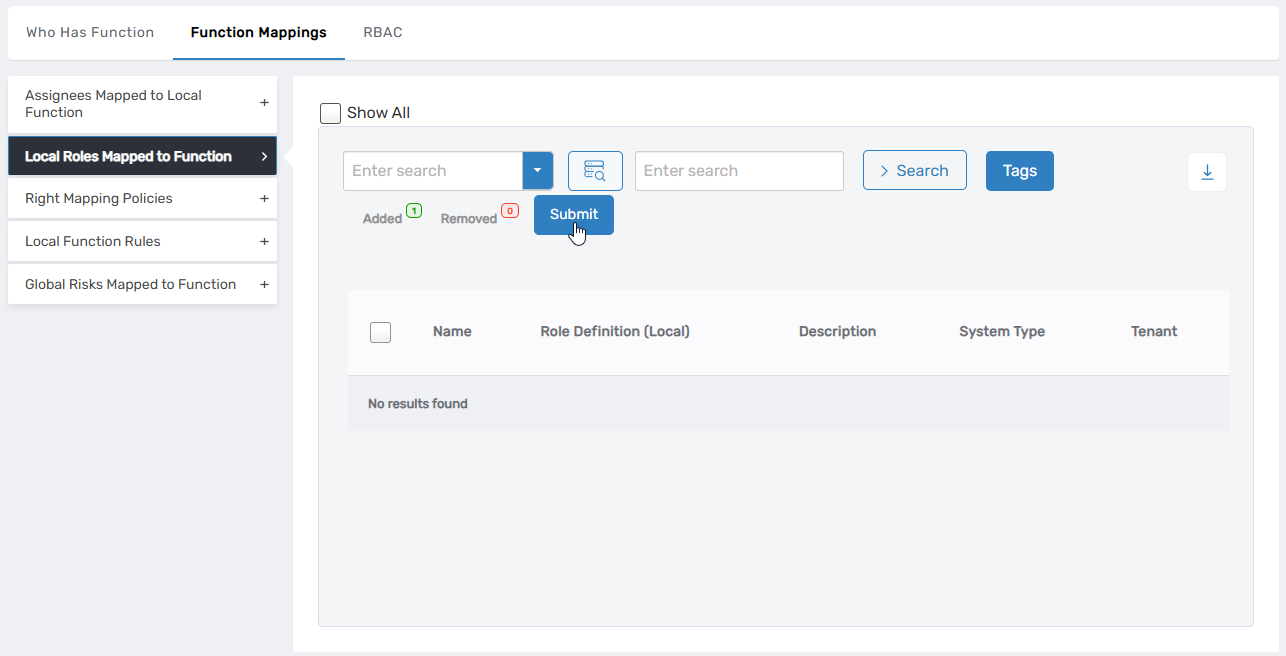Viewport: 1286px width, 656px height.
Task: Click the download export icon
Action: point(1207,172)
